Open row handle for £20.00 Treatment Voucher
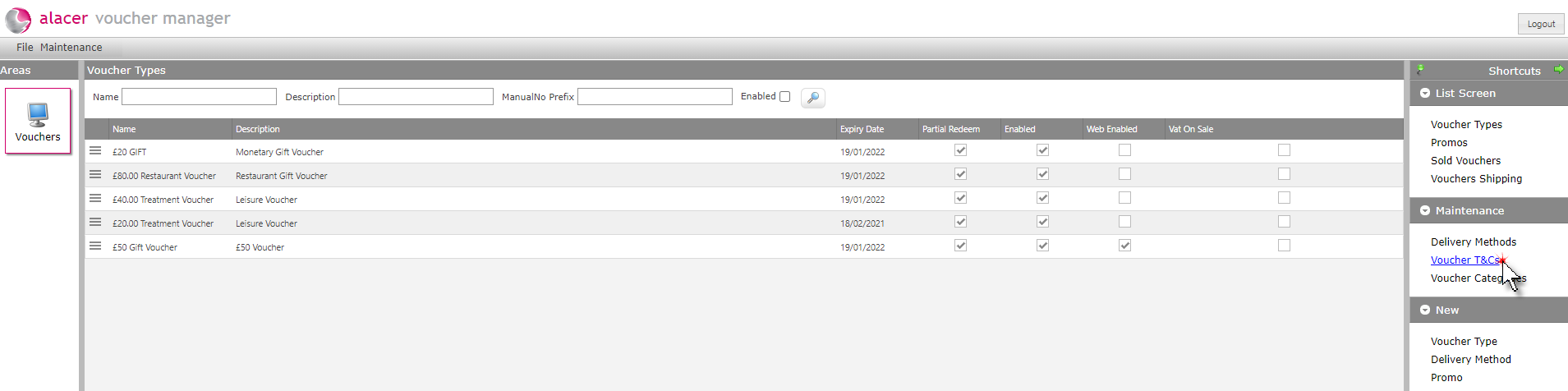 [95, 223]
